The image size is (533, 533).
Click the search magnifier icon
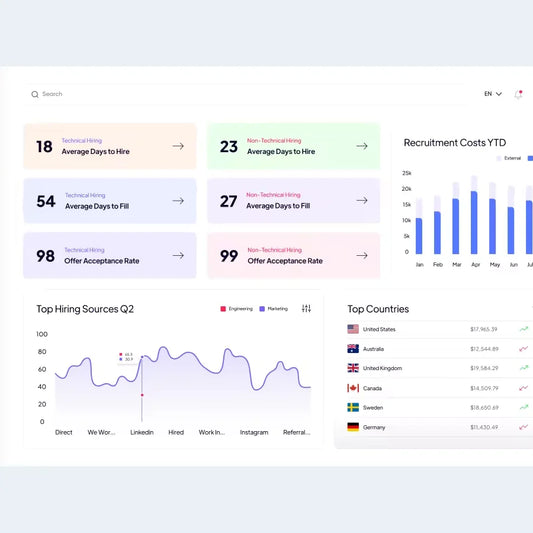click(x=35, y=94)
